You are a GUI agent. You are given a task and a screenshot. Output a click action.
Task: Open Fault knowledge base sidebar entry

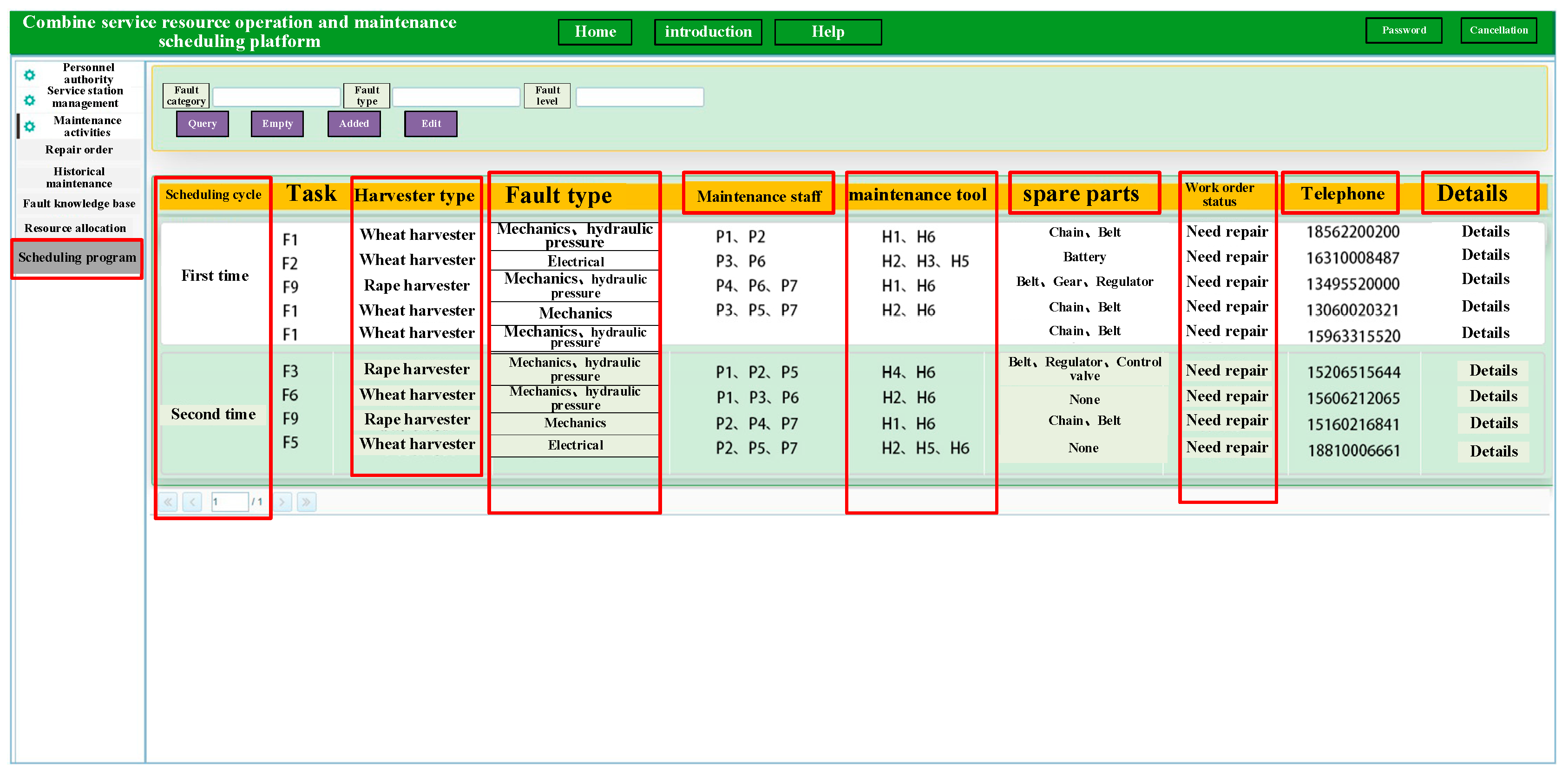point(79,204)
